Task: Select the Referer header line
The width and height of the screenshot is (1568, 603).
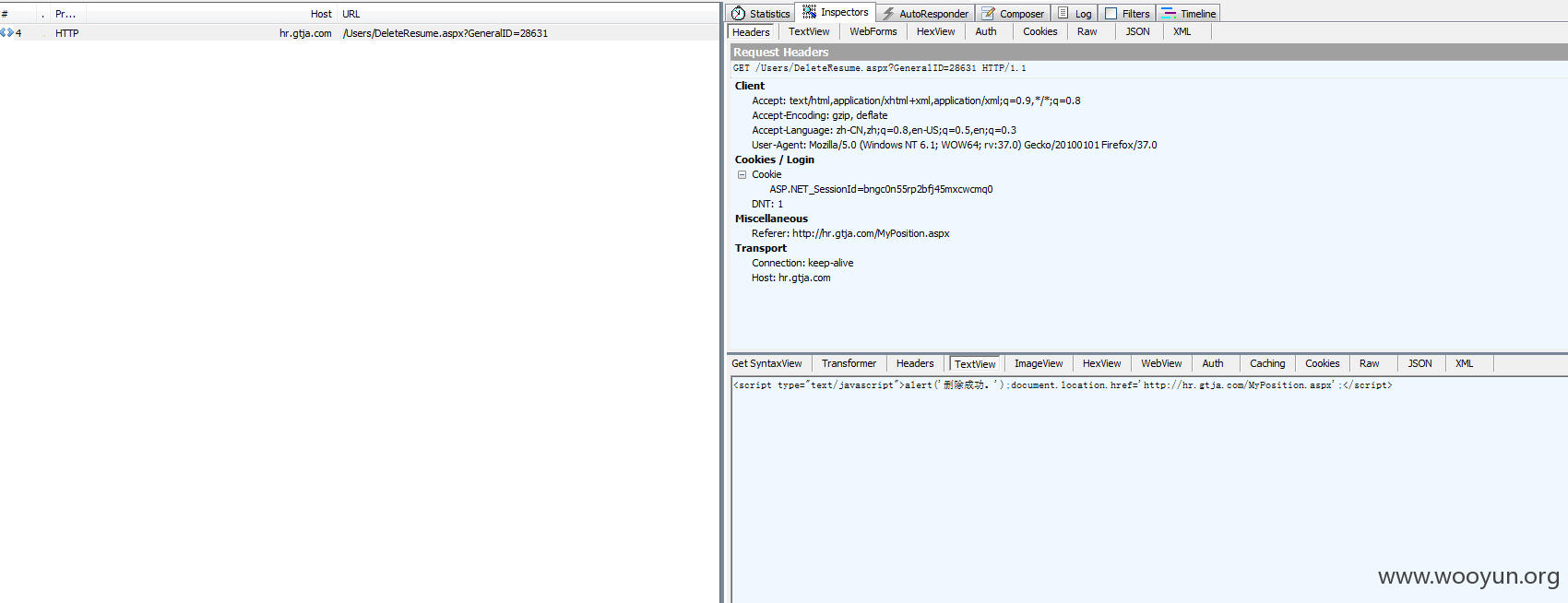Action: (x=850, y=233)
